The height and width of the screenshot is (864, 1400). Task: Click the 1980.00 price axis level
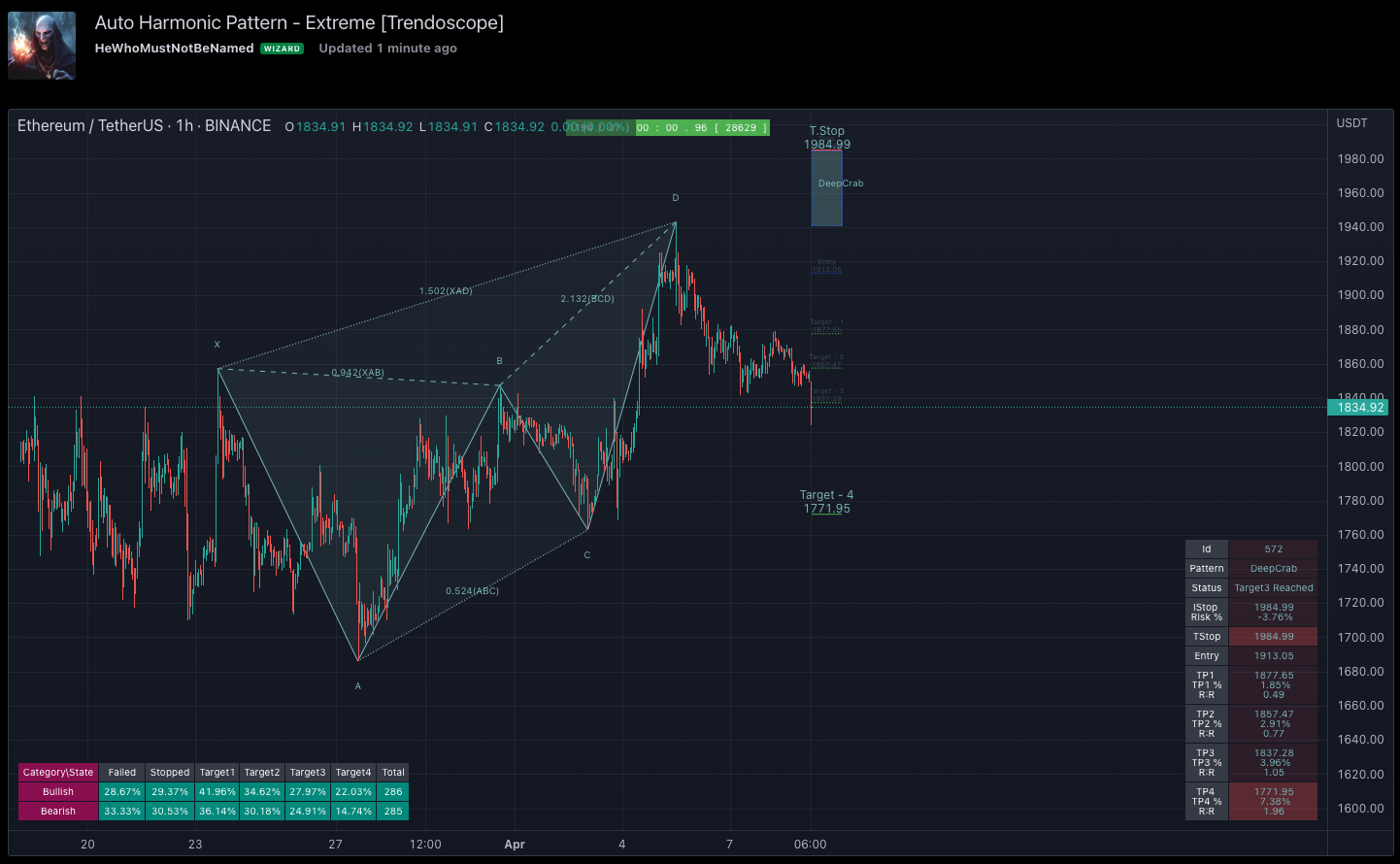1360,159
